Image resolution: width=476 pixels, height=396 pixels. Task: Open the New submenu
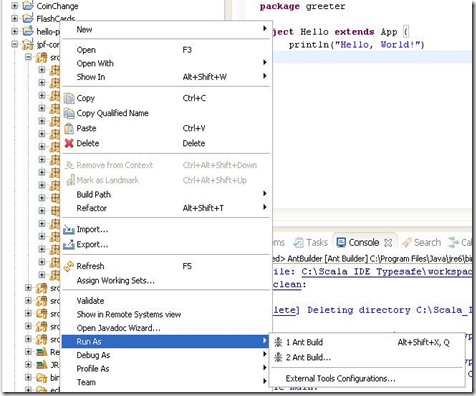(166, 30)
